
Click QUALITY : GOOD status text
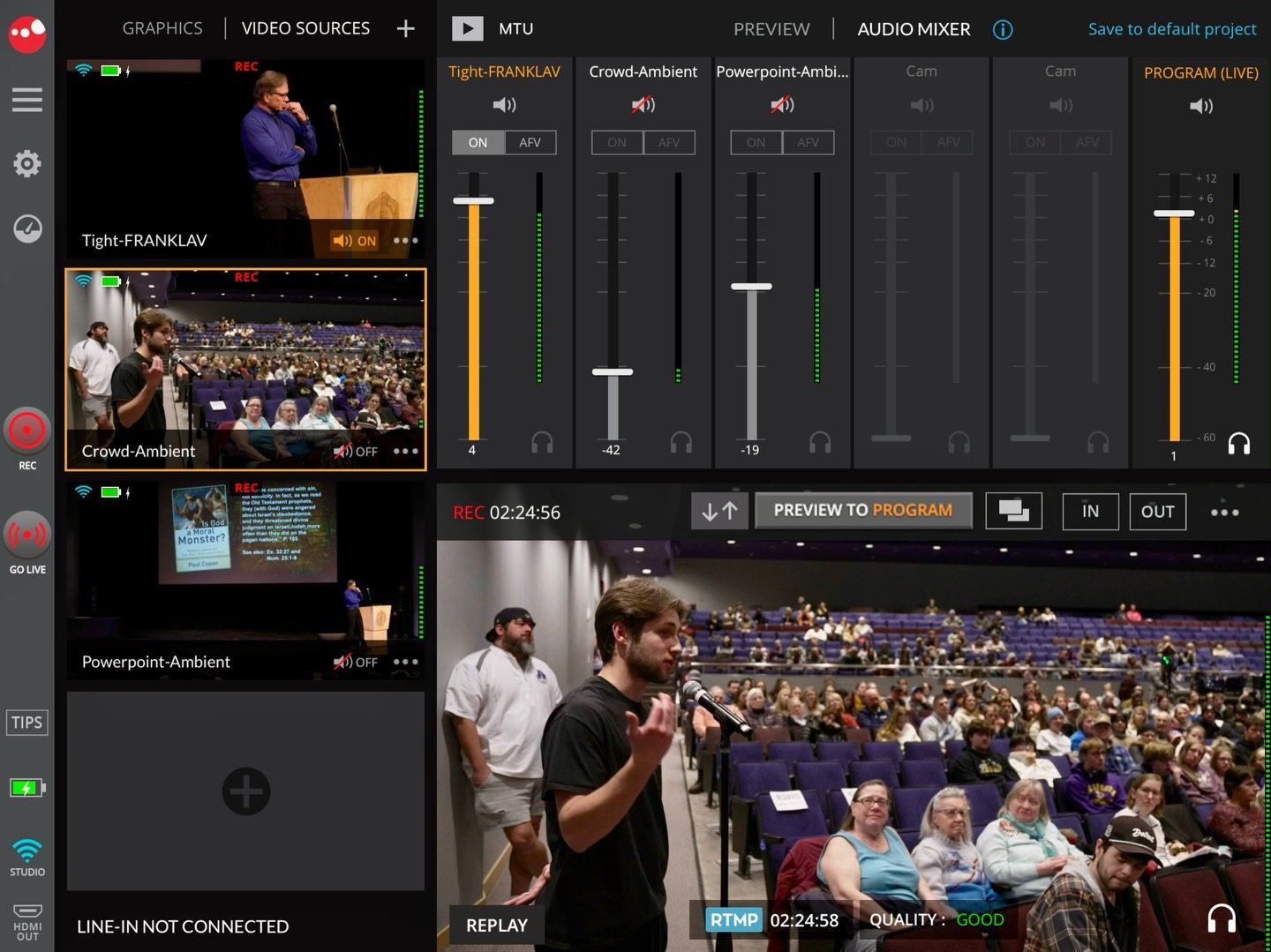pyautogui.click(x=936, y=920)
